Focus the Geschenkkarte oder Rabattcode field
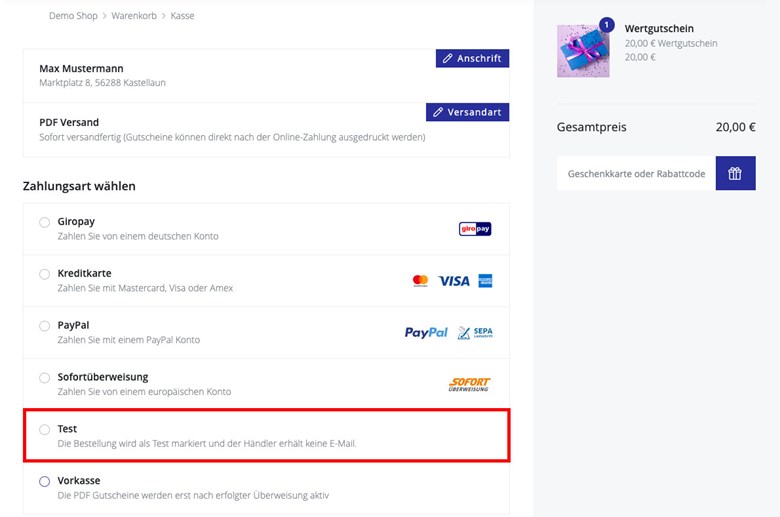 636,173
